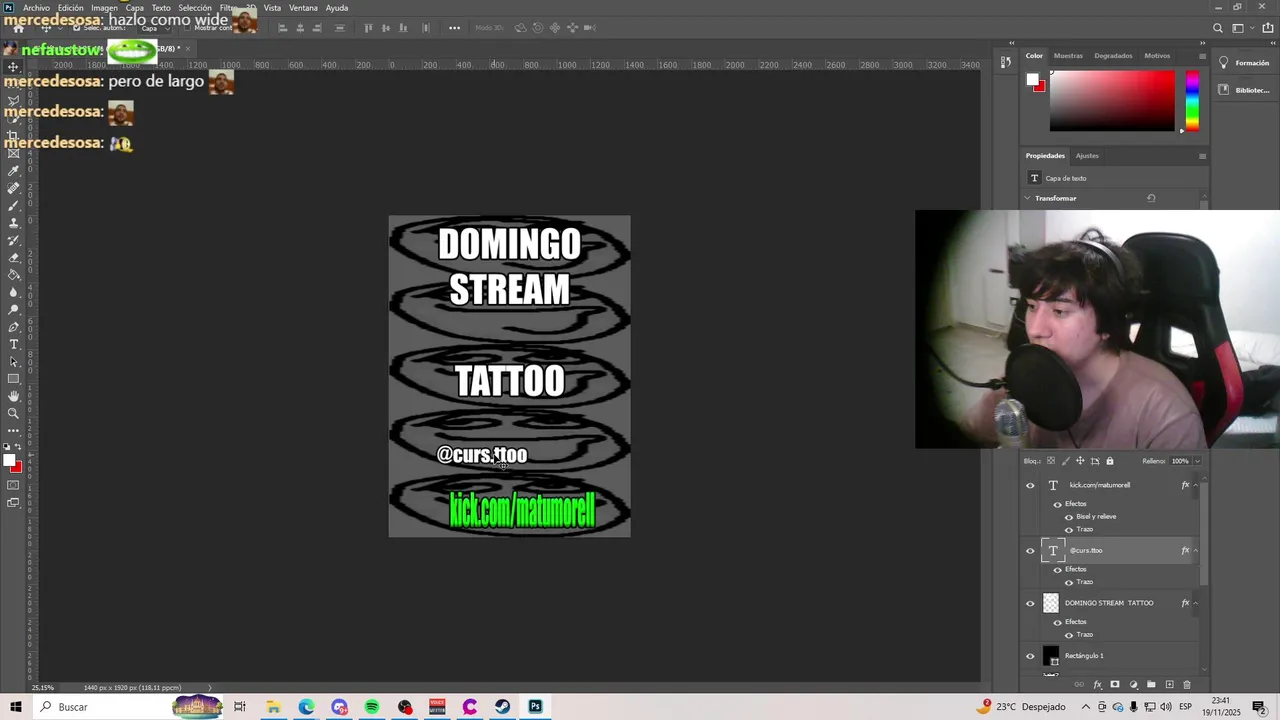Create a new layer group
Viewport: 1280px width, 720px height.
point(1151,685)
